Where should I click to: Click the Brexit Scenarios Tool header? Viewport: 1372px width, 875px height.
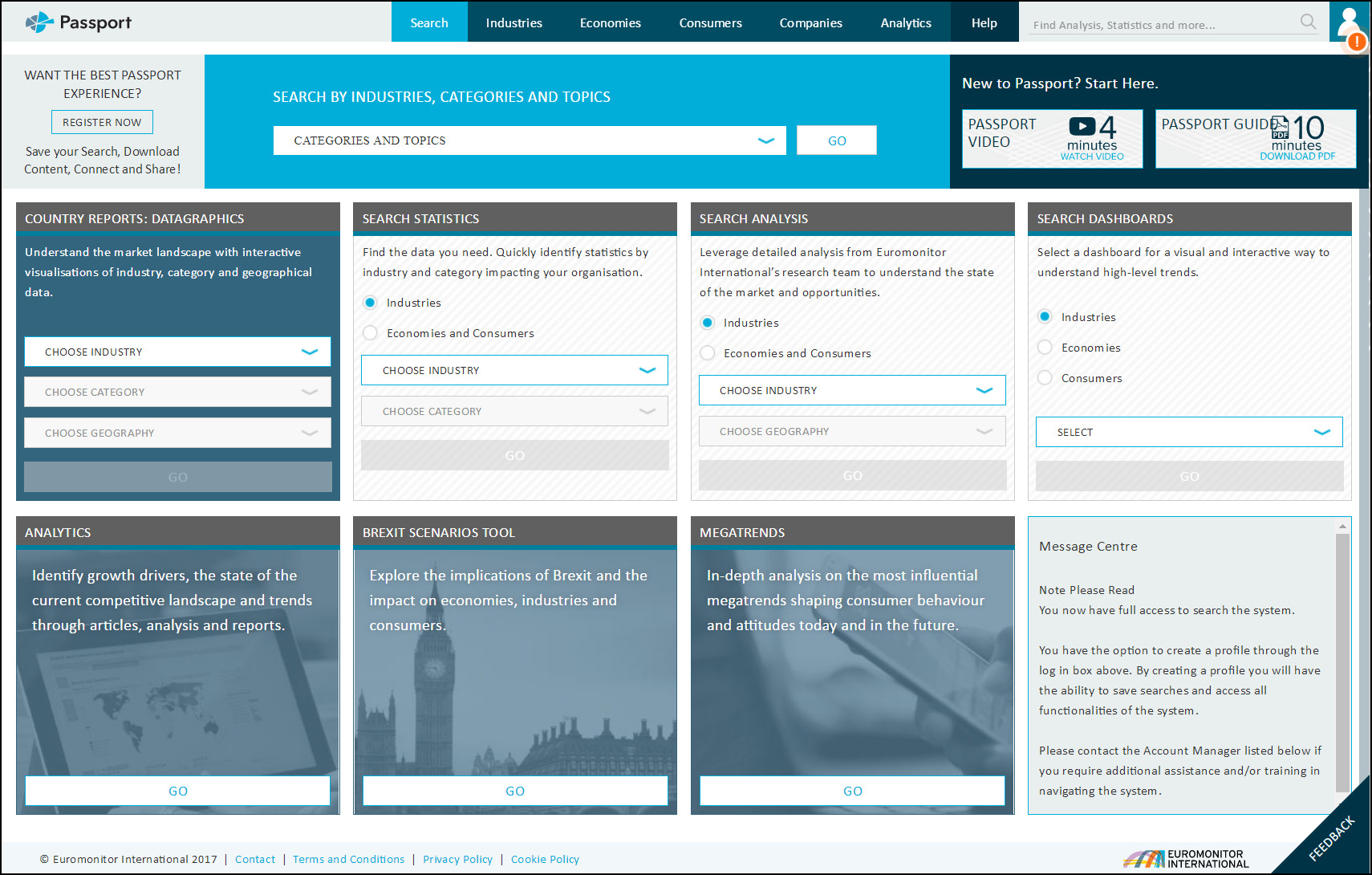(515, 532)
